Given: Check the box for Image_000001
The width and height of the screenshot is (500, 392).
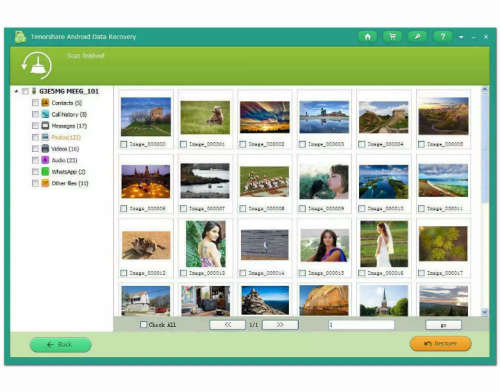Looking at the screenshot, I should click(x=183, y=144).
